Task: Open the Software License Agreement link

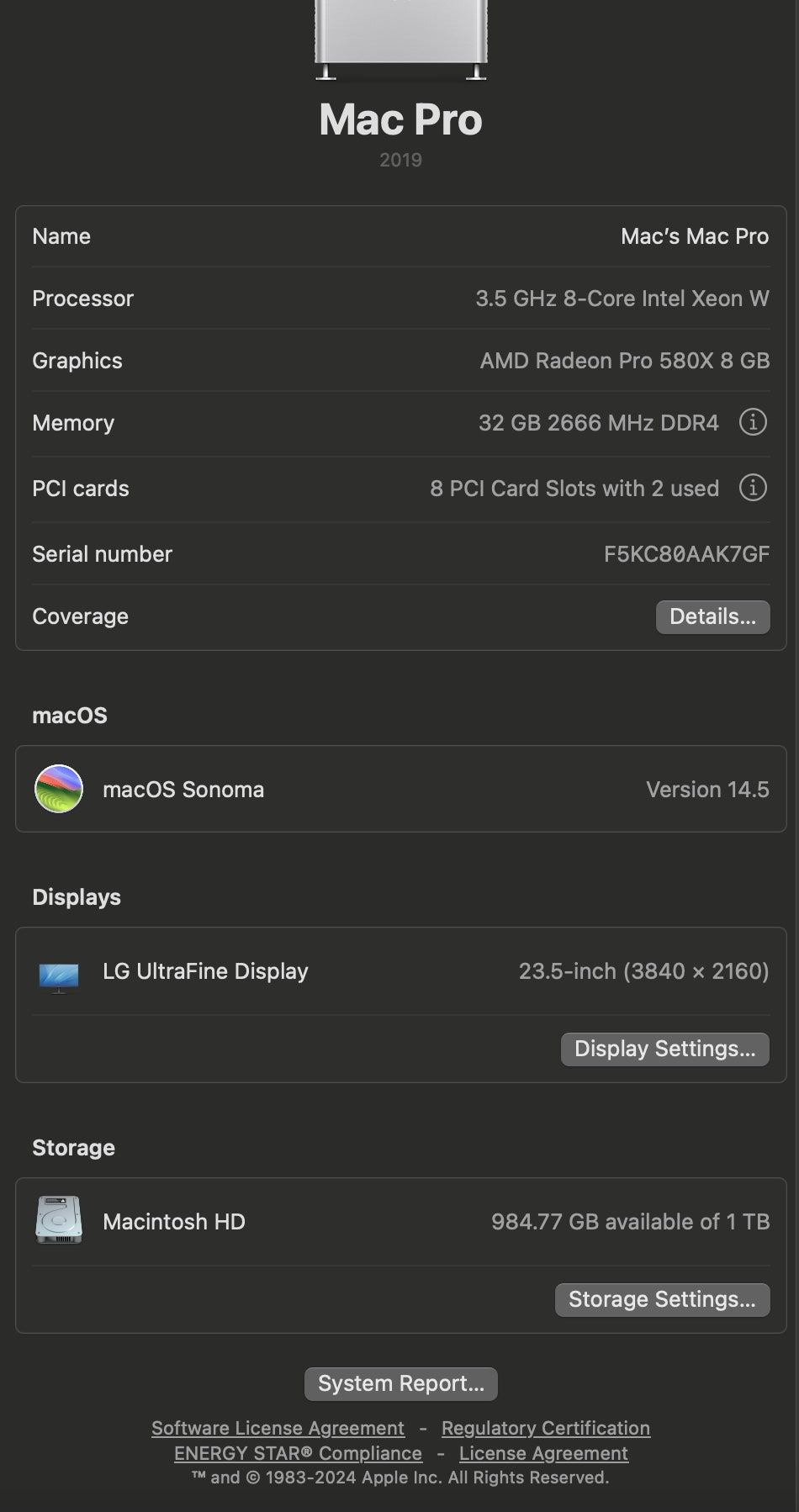Action: pyautogui.click(x=278, y=1428)
